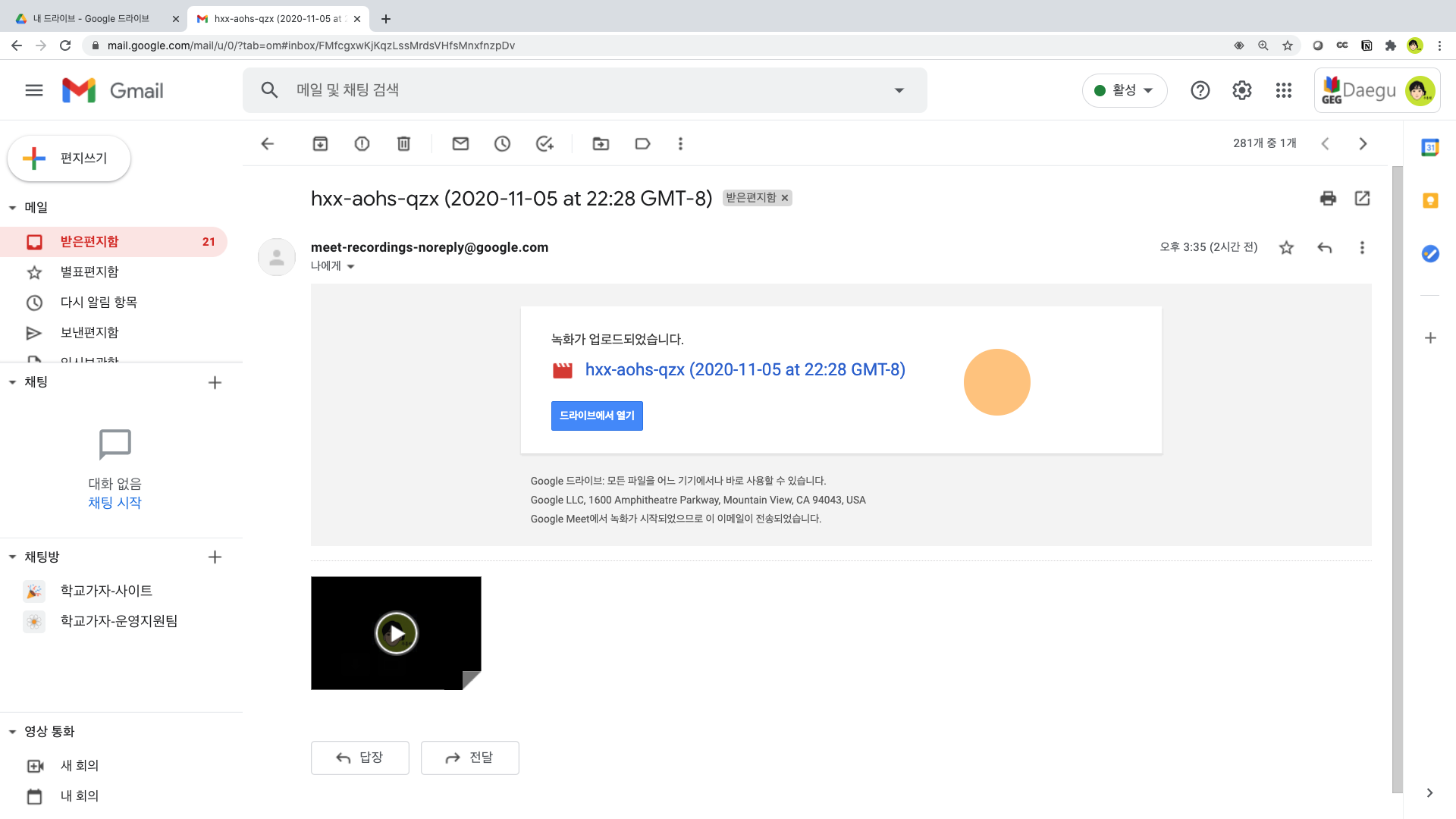Remove the 받은편지함 label with its X
Image resolution: width=1456 pixels, height=819 pixels.
[785, 198]
